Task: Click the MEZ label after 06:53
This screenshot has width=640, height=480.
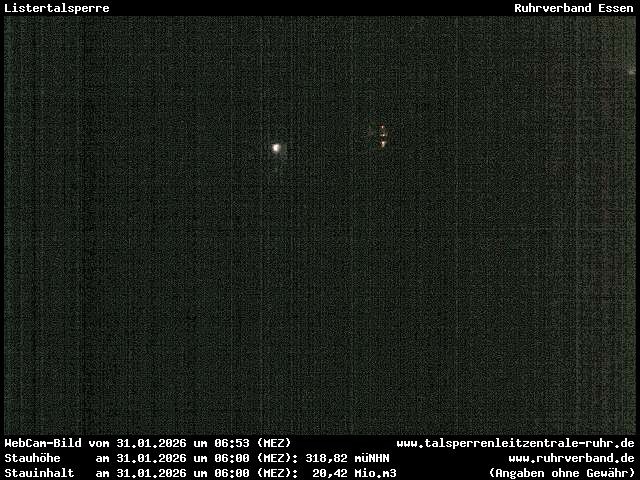Action: [x=274, y=443]
